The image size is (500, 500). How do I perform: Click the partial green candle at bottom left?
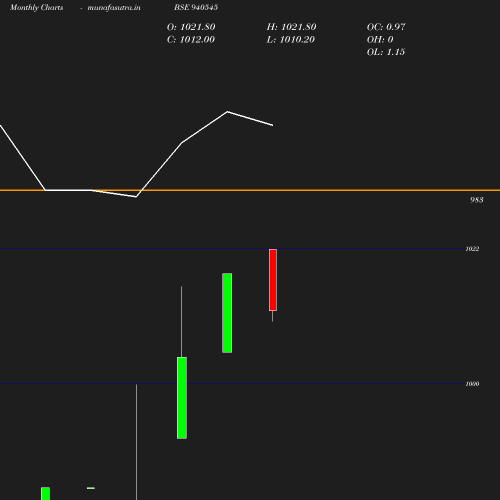click(x=45, y=493)
